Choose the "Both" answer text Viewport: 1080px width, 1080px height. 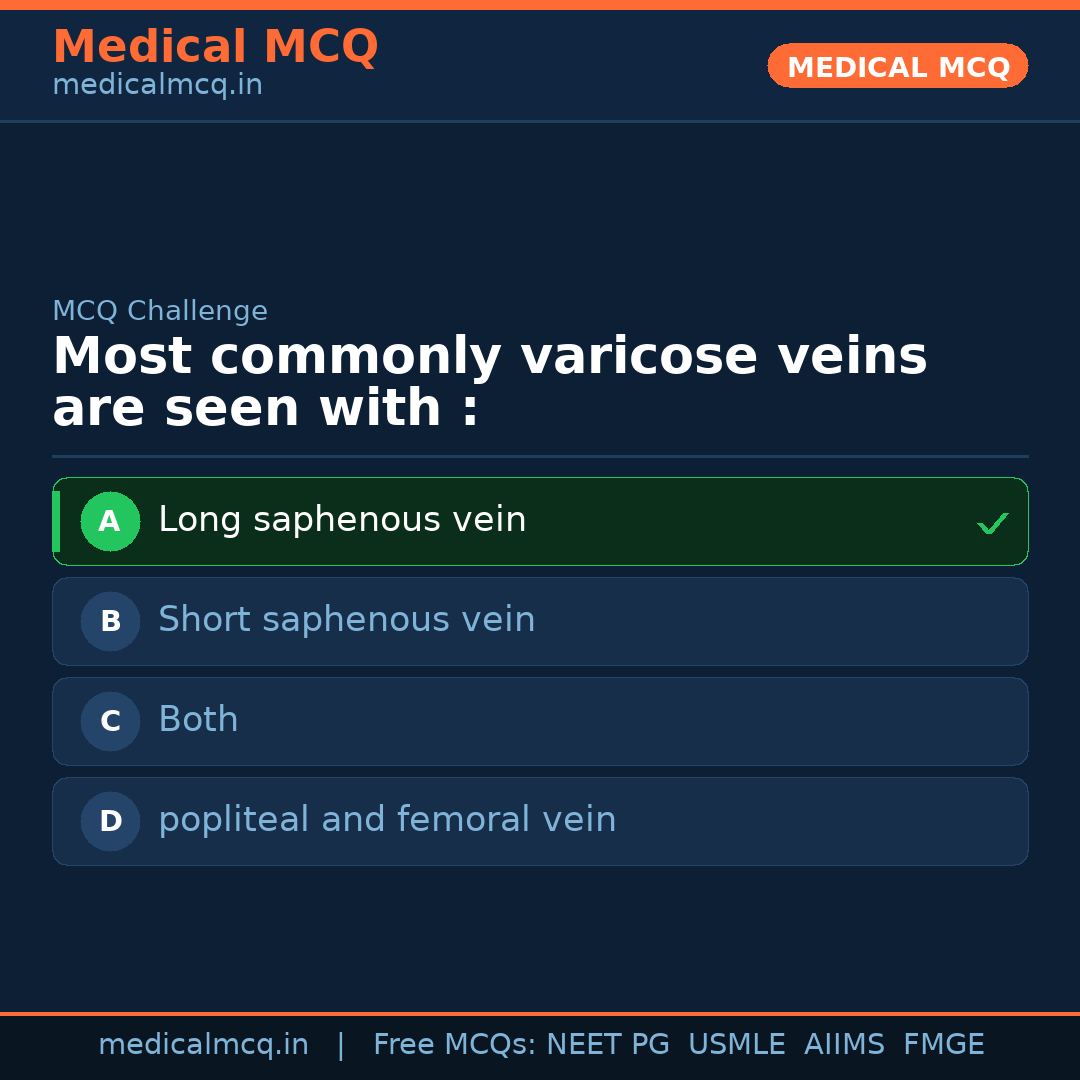[x=198, y=720]
